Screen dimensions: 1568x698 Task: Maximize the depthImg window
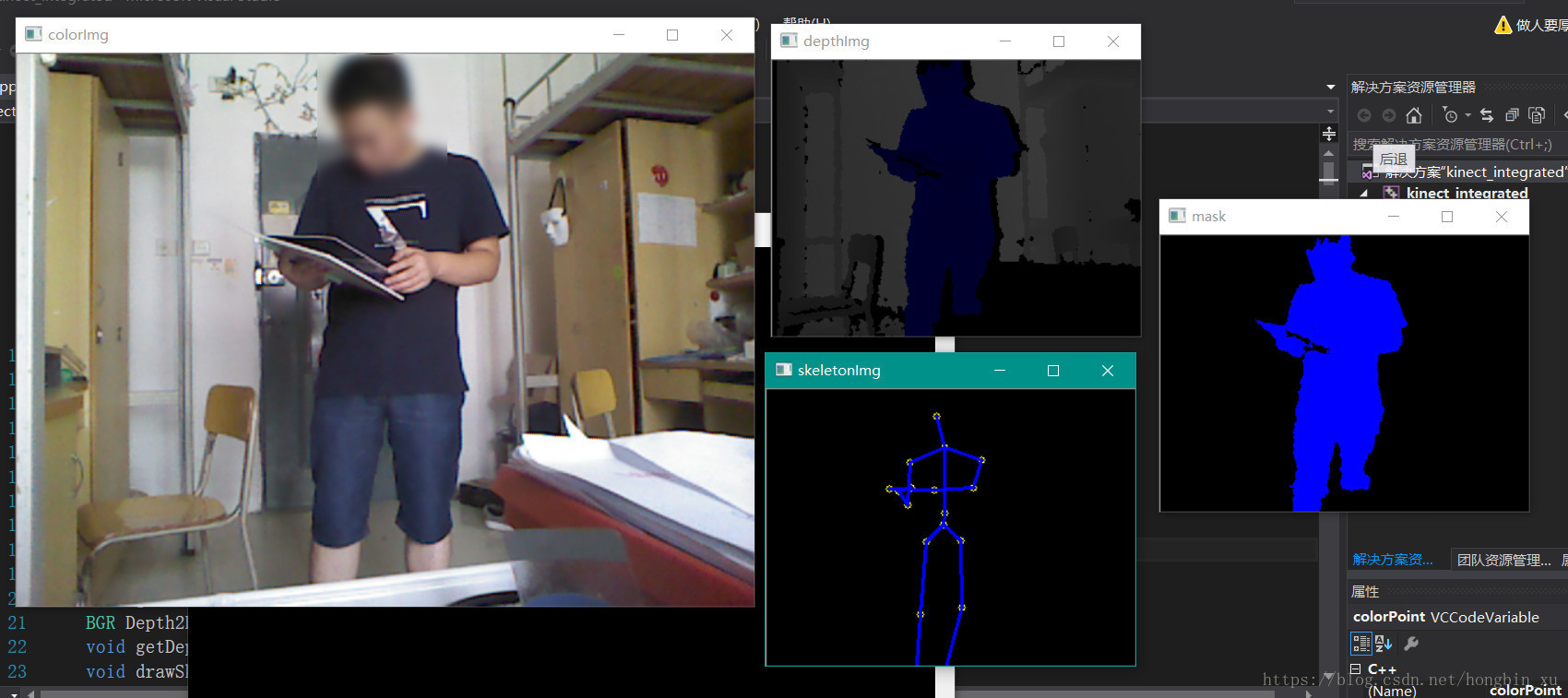coord(1059,41)
